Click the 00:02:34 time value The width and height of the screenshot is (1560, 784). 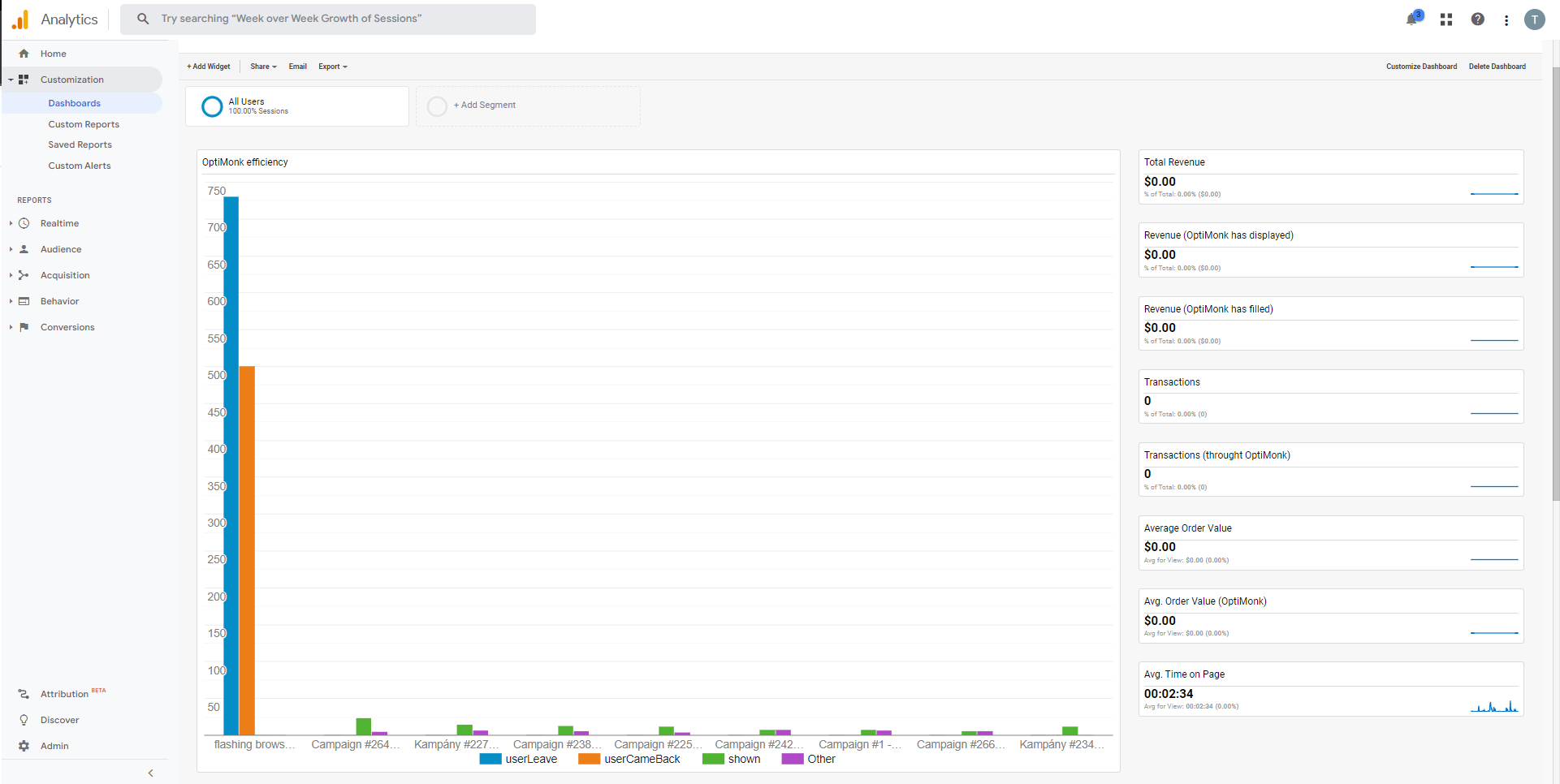pyautogui.click(x=1169, y=694)
